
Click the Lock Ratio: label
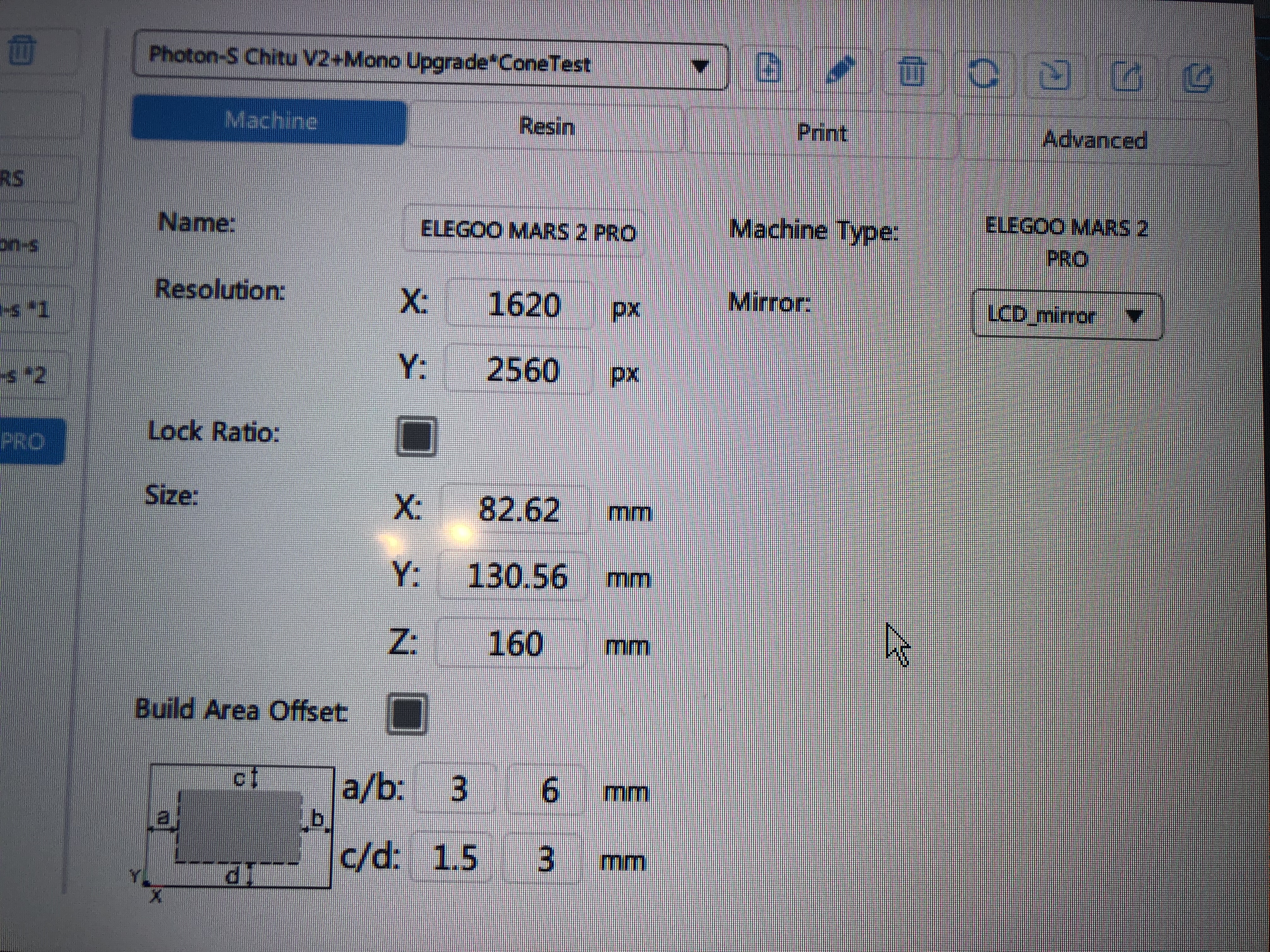tap(214, 432)
